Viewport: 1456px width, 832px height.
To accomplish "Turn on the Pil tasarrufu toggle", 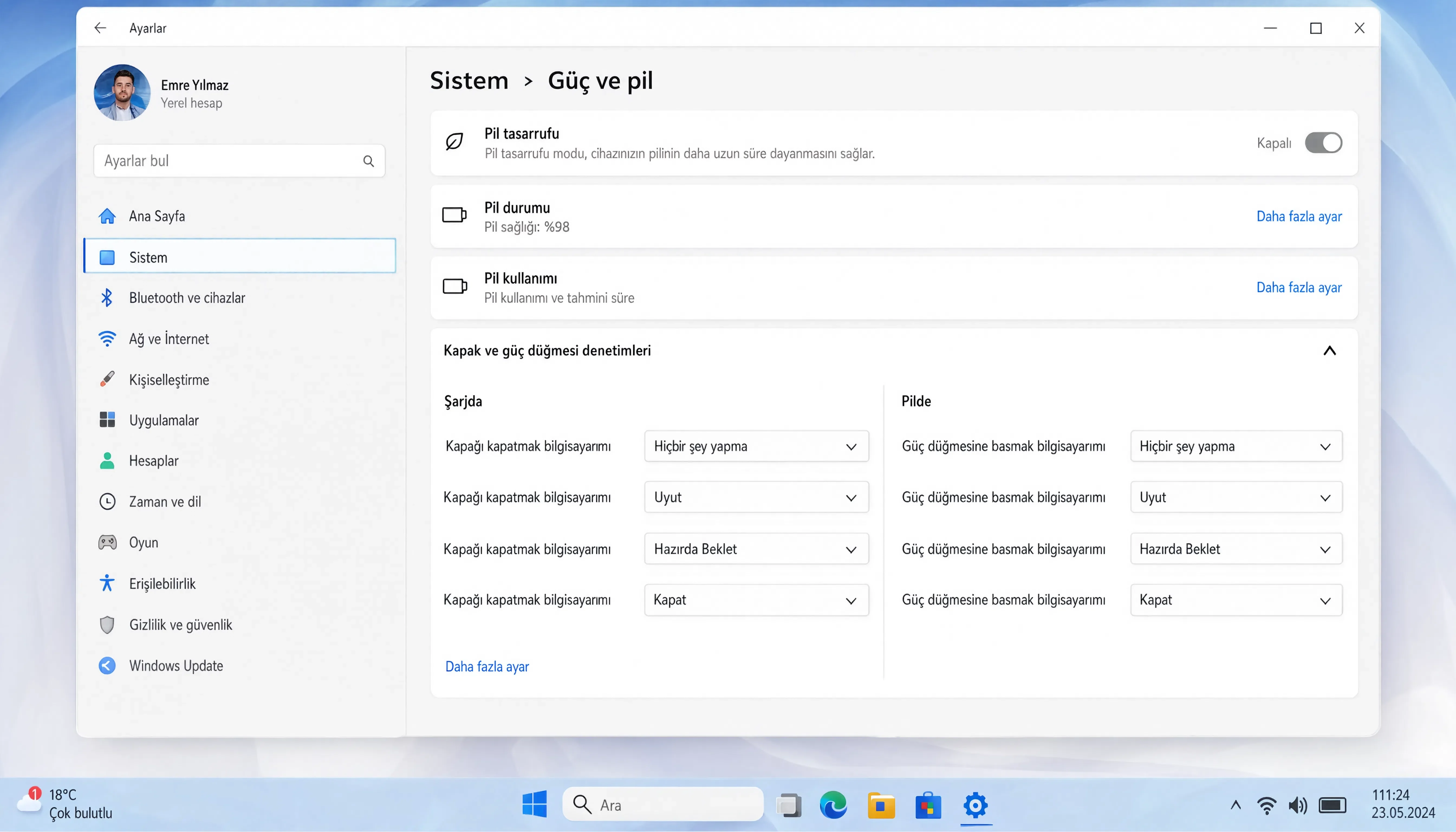I will (x=1324, y=143).
